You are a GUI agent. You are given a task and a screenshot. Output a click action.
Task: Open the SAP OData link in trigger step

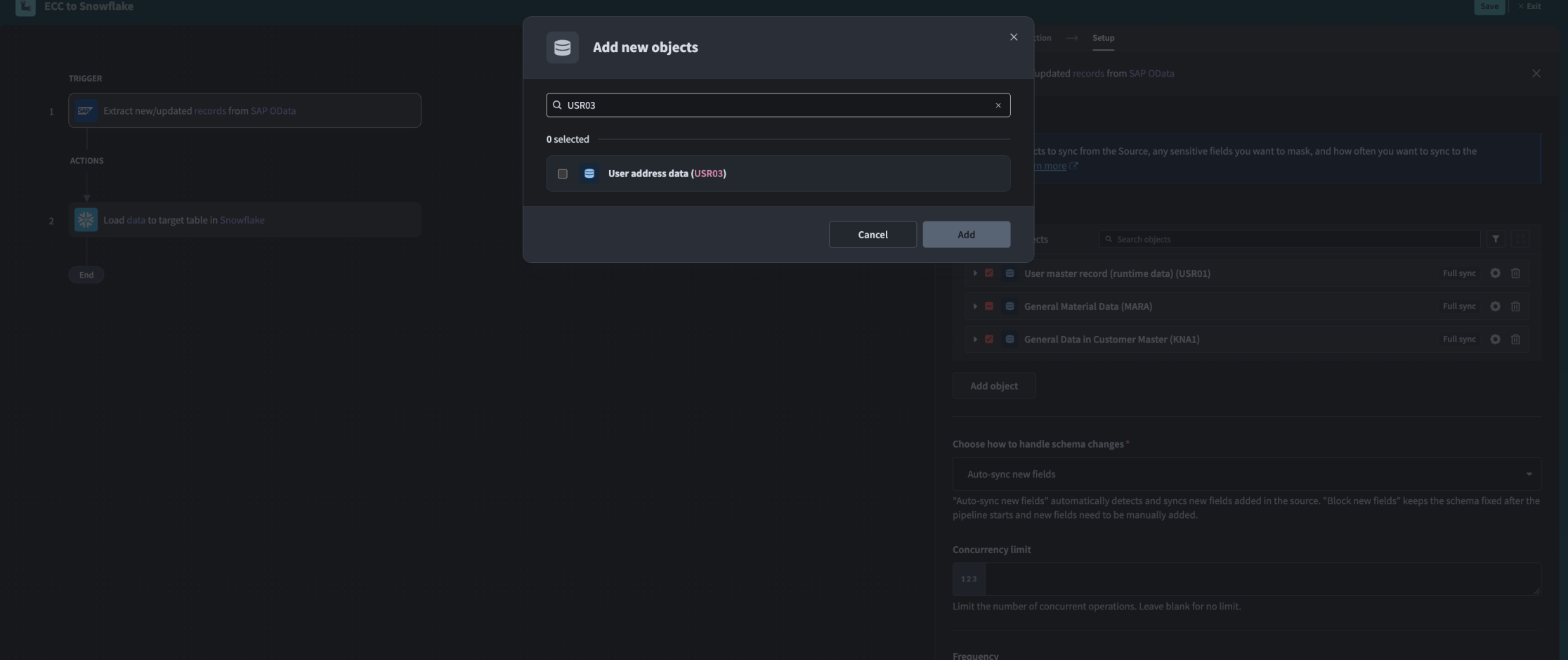point(273,111)
